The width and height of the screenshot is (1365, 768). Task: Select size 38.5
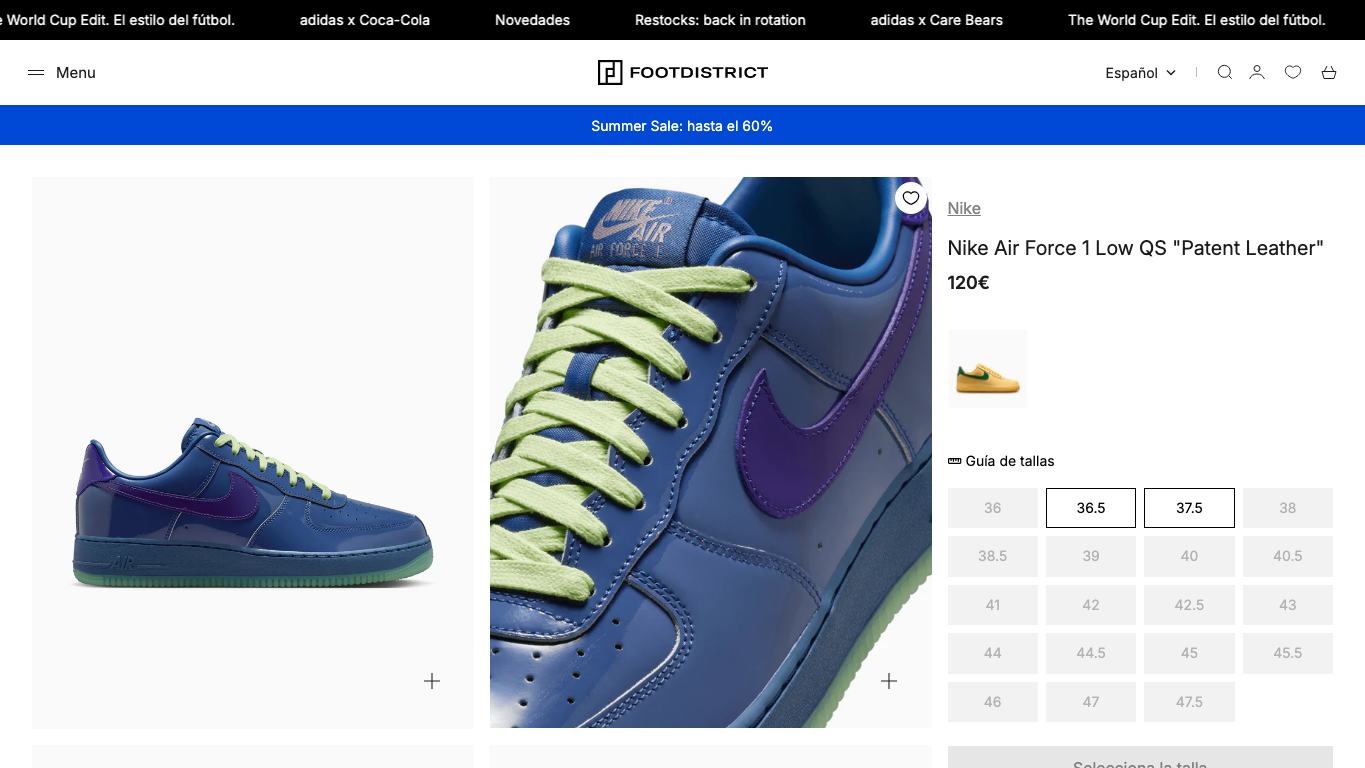point(992,556)
